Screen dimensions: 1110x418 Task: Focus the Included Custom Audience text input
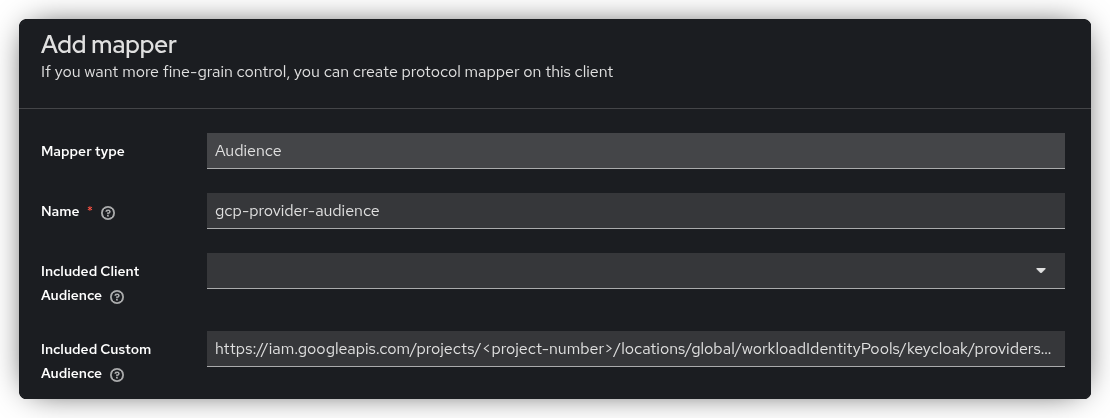click(635, 349)
